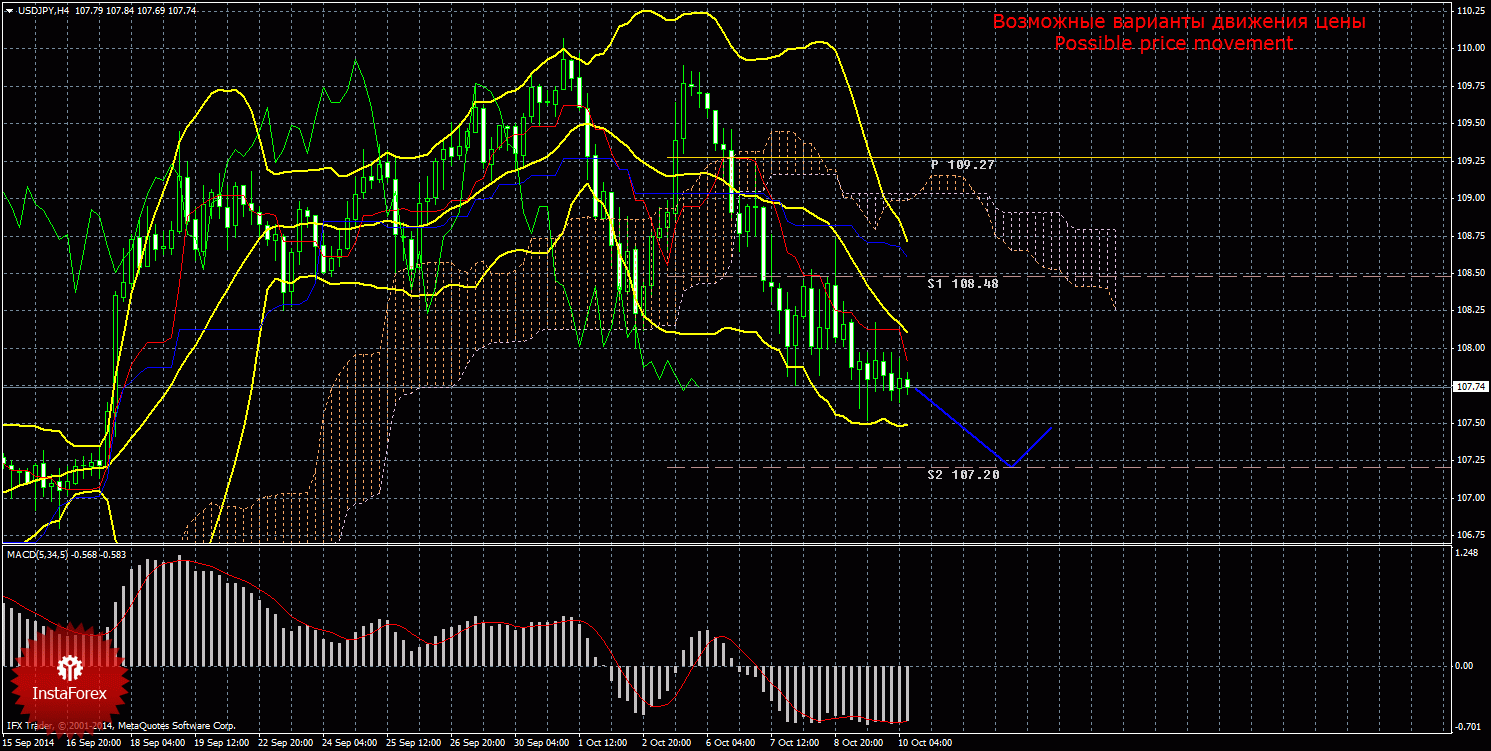Click the '18 Sep 04:00' time axis label
Viewport: 1491px width, 751px height.
coord(157,743)
